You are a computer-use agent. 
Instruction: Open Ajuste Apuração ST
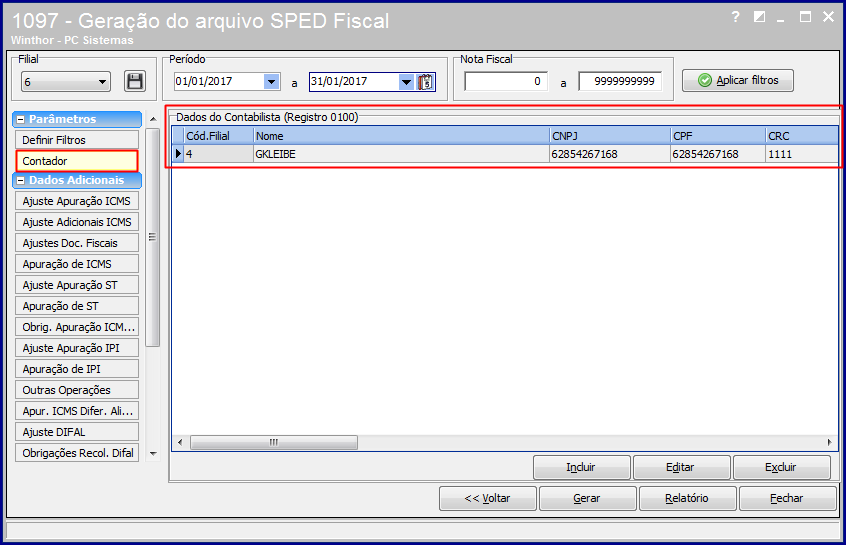pos(77,285)
